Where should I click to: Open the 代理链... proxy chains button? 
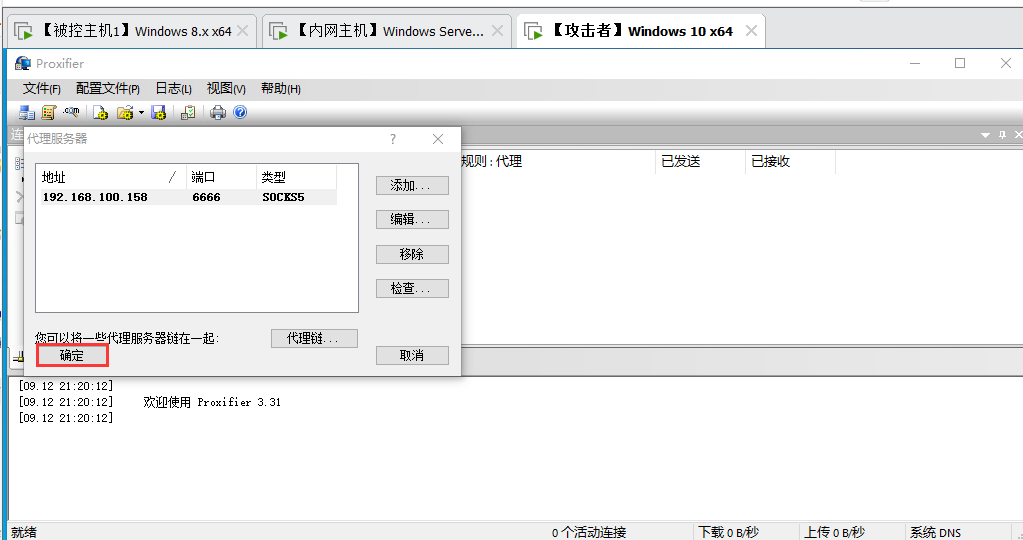click(x=314, y=338)
